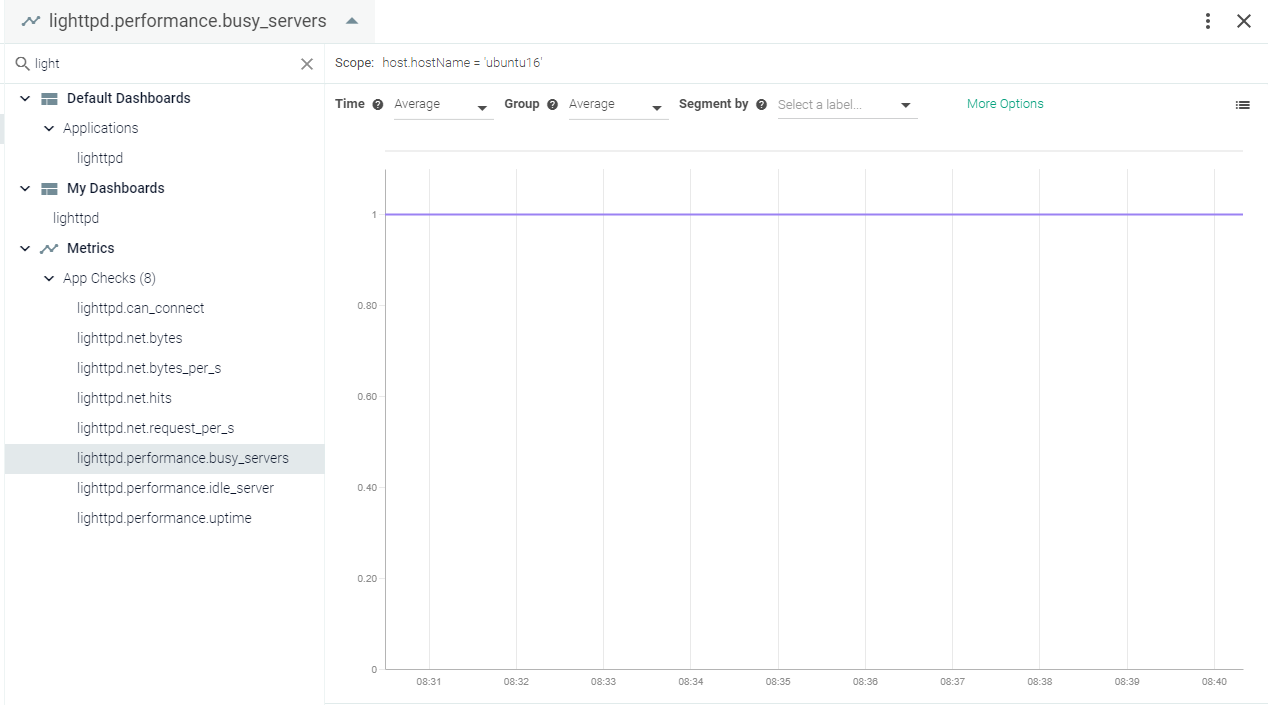Collapse the My Dashboards section
This screenshot has height=705, width=1268.
tap(25, 188)
